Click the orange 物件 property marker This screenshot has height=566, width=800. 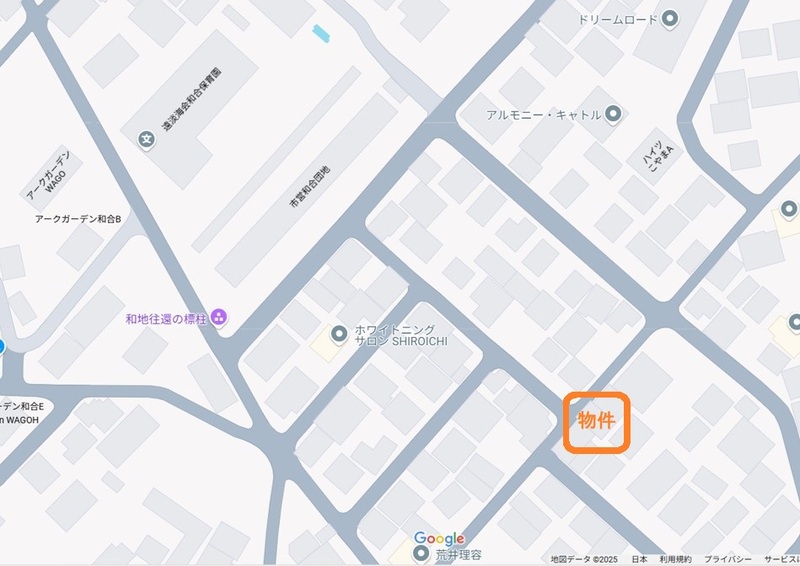[596, 422]
